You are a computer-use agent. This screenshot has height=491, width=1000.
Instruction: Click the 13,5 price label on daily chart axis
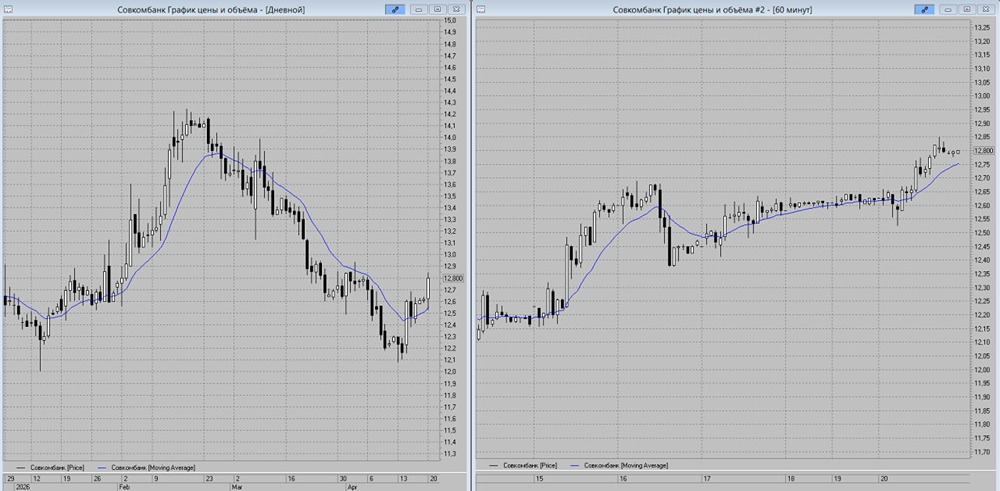tap(449, 196)
